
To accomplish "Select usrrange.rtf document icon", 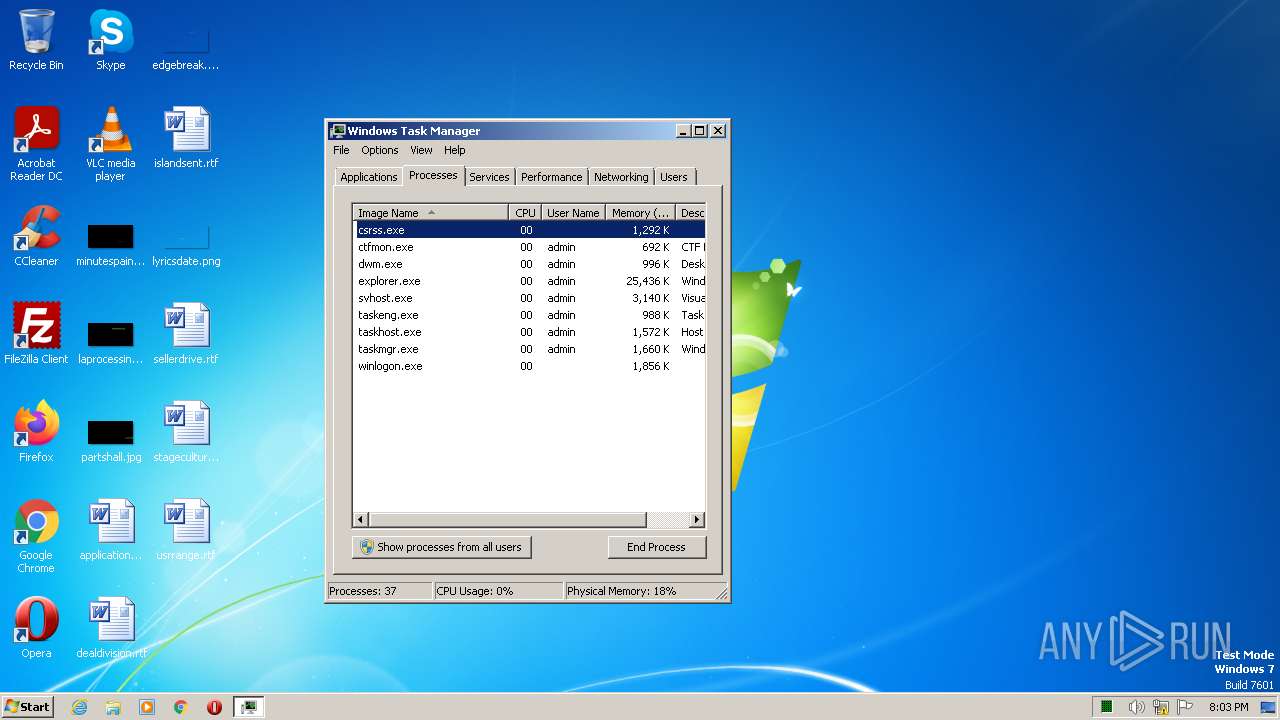I will [185, 530].
